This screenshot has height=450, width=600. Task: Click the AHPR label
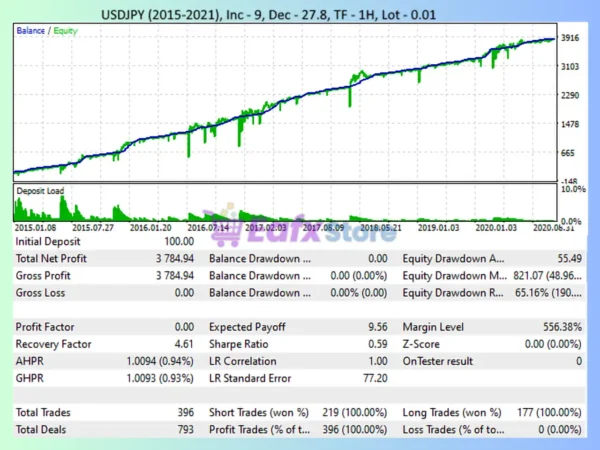click(x=29, y=361)
